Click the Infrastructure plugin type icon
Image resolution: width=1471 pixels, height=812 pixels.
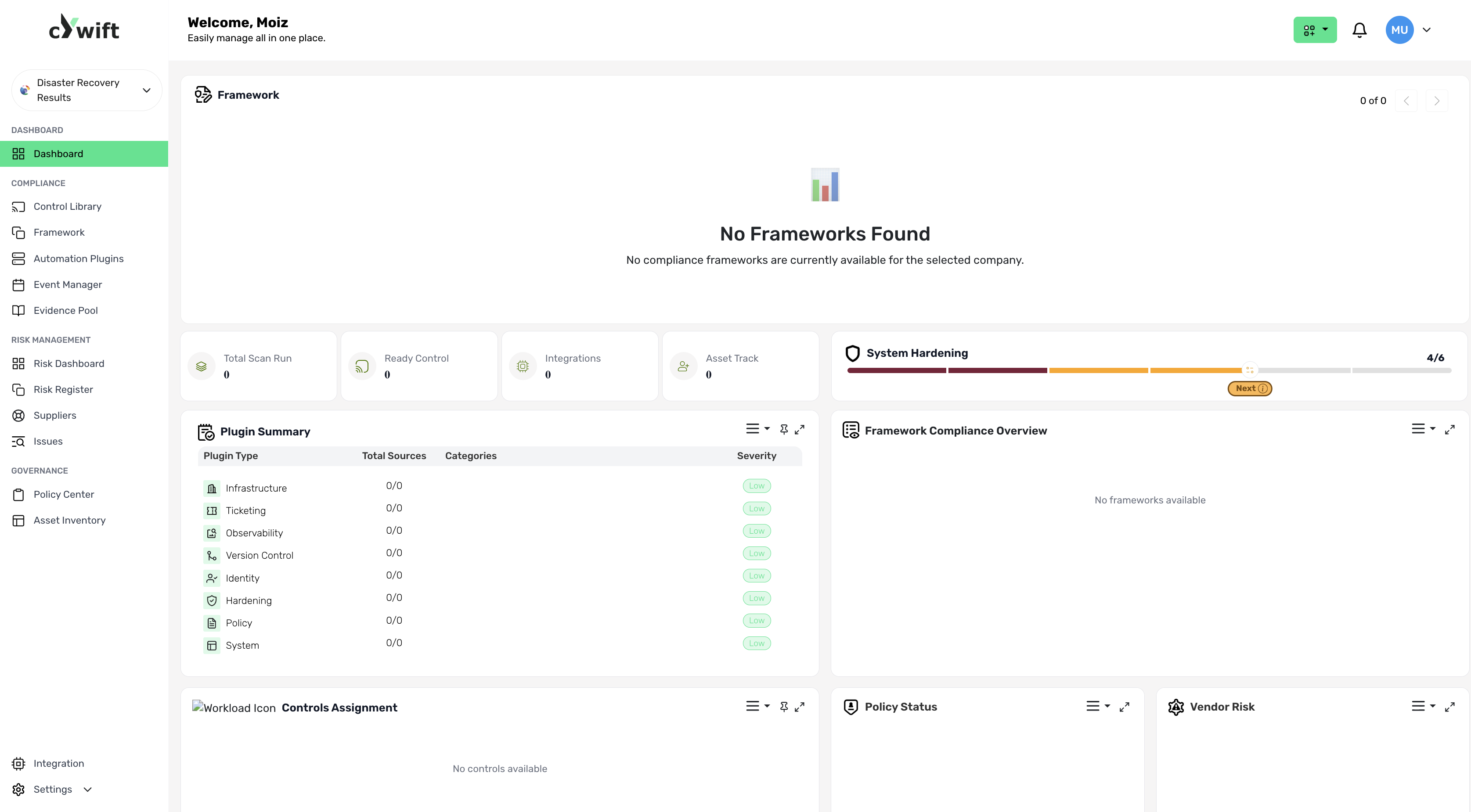(x=211, y=489)
